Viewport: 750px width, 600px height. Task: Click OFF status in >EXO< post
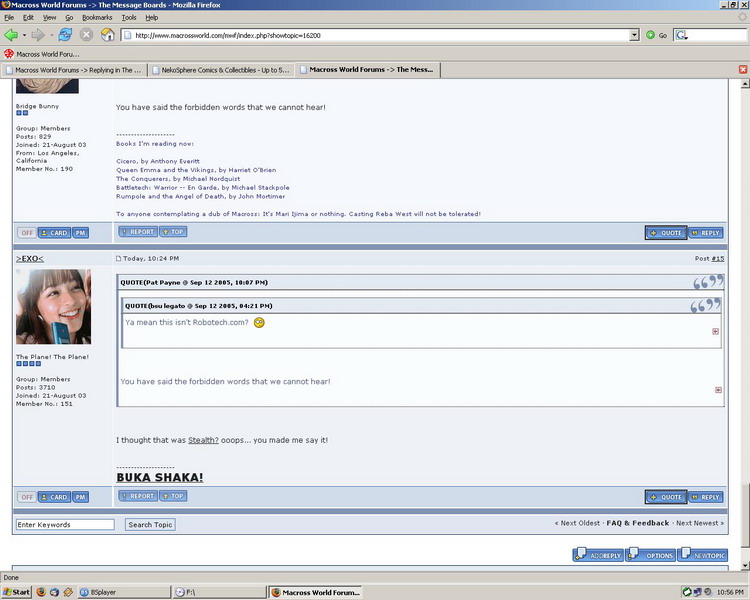[x=27, y=497]
